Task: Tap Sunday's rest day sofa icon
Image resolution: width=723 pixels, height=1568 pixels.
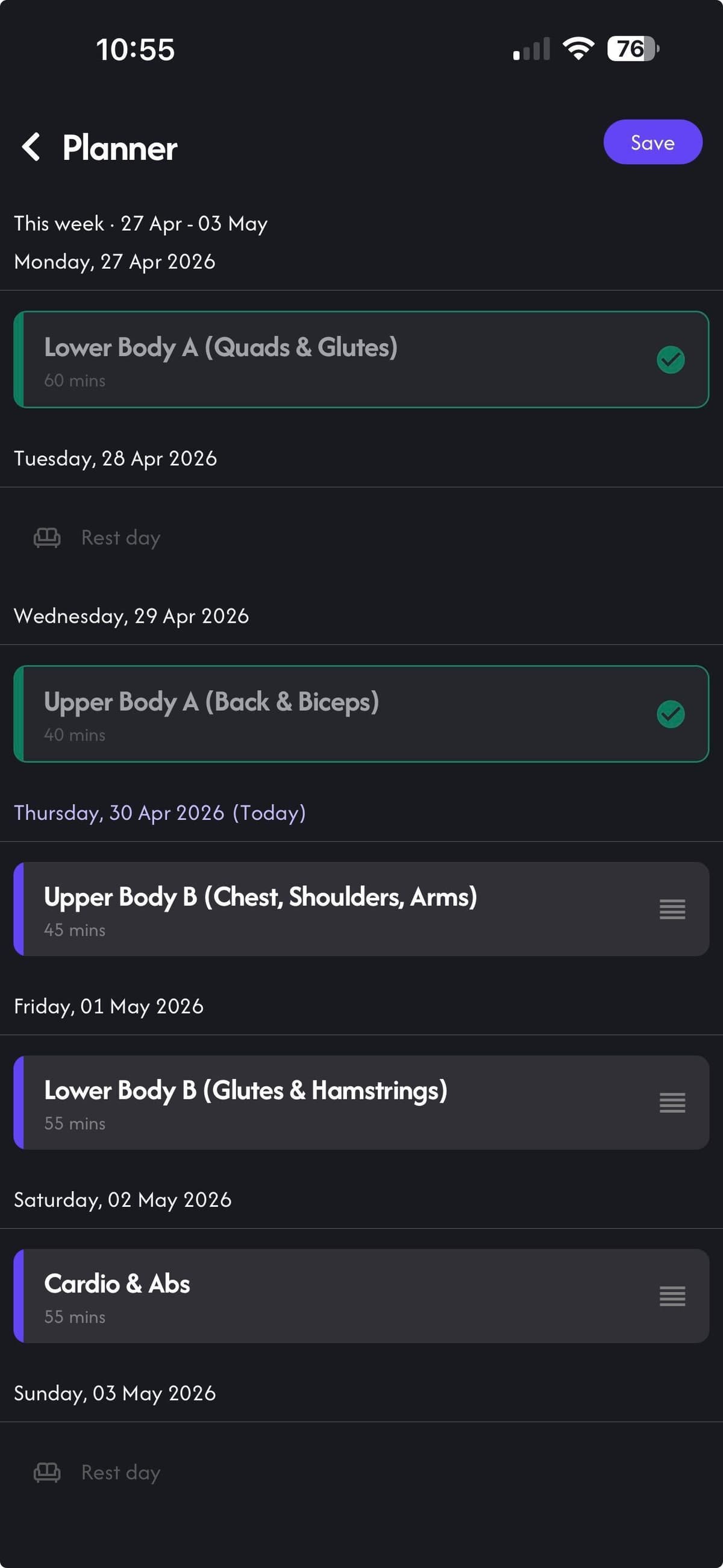Action: click(x=47, y=1472)
